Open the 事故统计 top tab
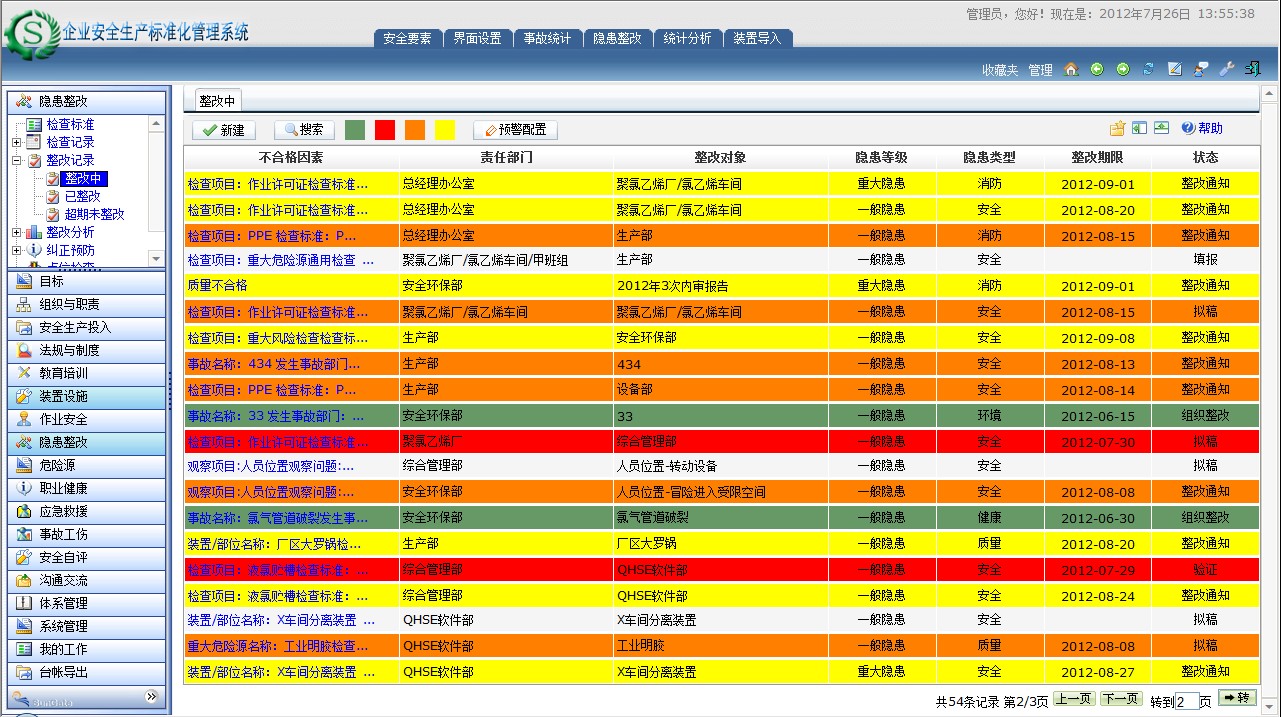1281x717 pixels. [547, 39]
